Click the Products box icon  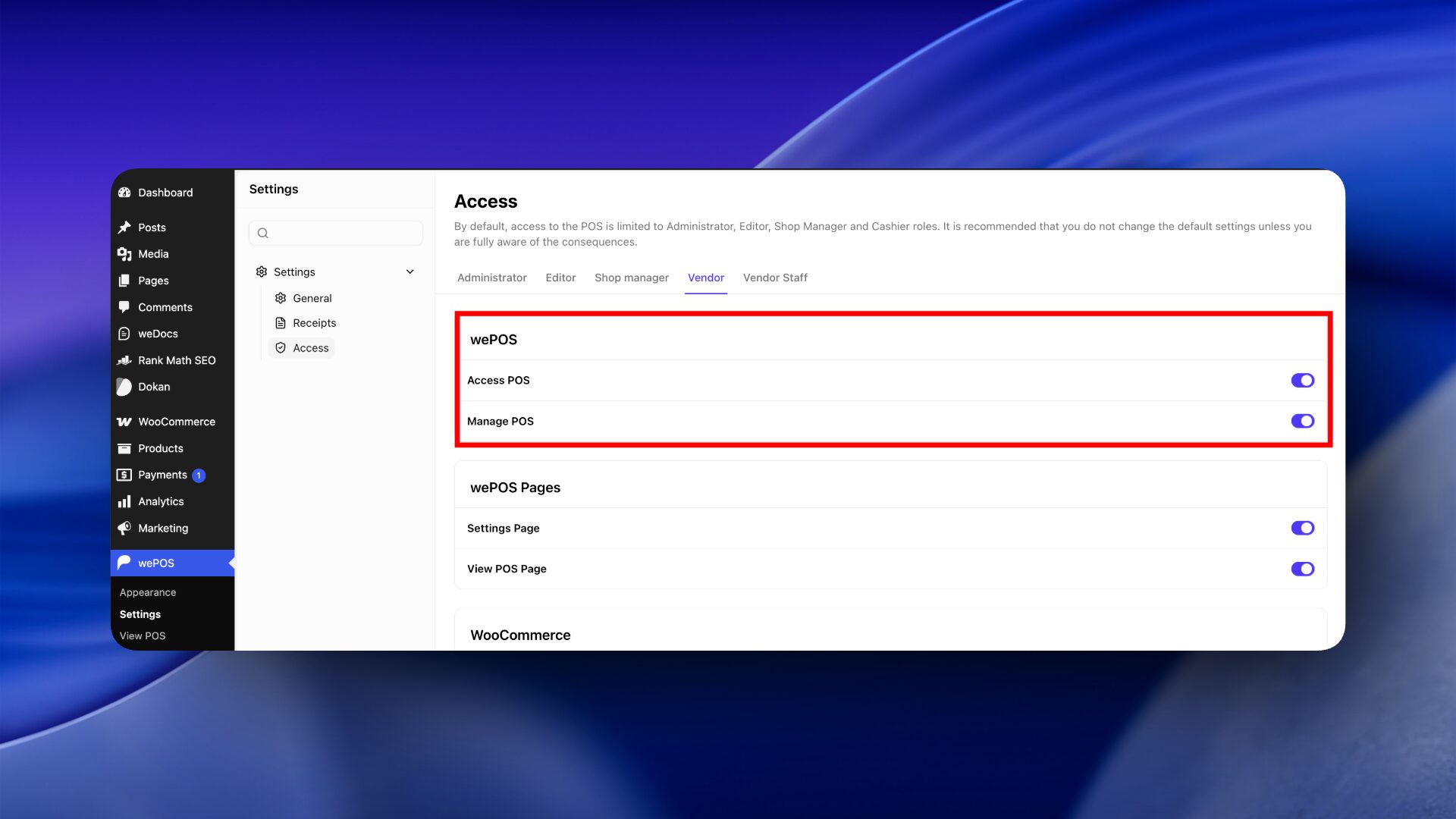[124, 448]
